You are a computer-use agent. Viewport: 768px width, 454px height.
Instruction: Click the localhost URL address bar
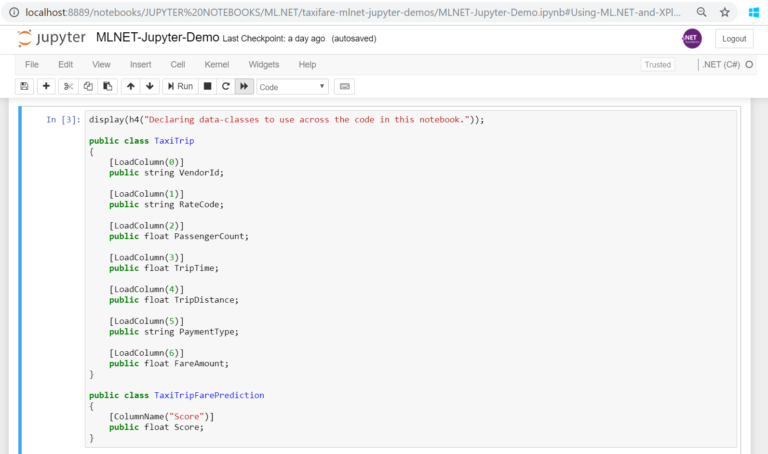353,12
